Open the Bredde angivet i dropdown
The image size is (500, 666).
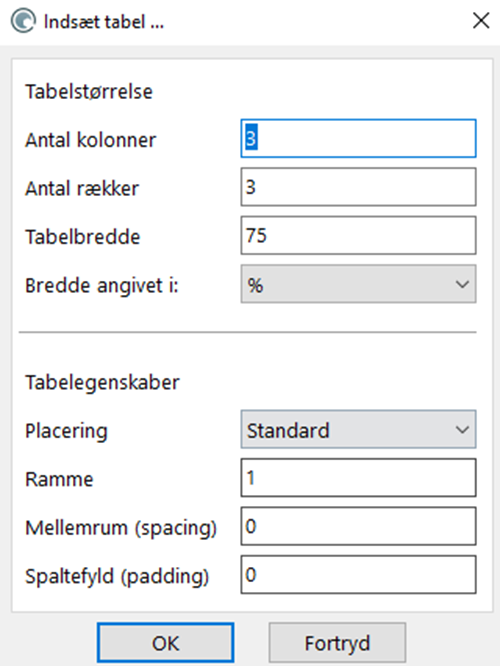(x=358, y=284)
